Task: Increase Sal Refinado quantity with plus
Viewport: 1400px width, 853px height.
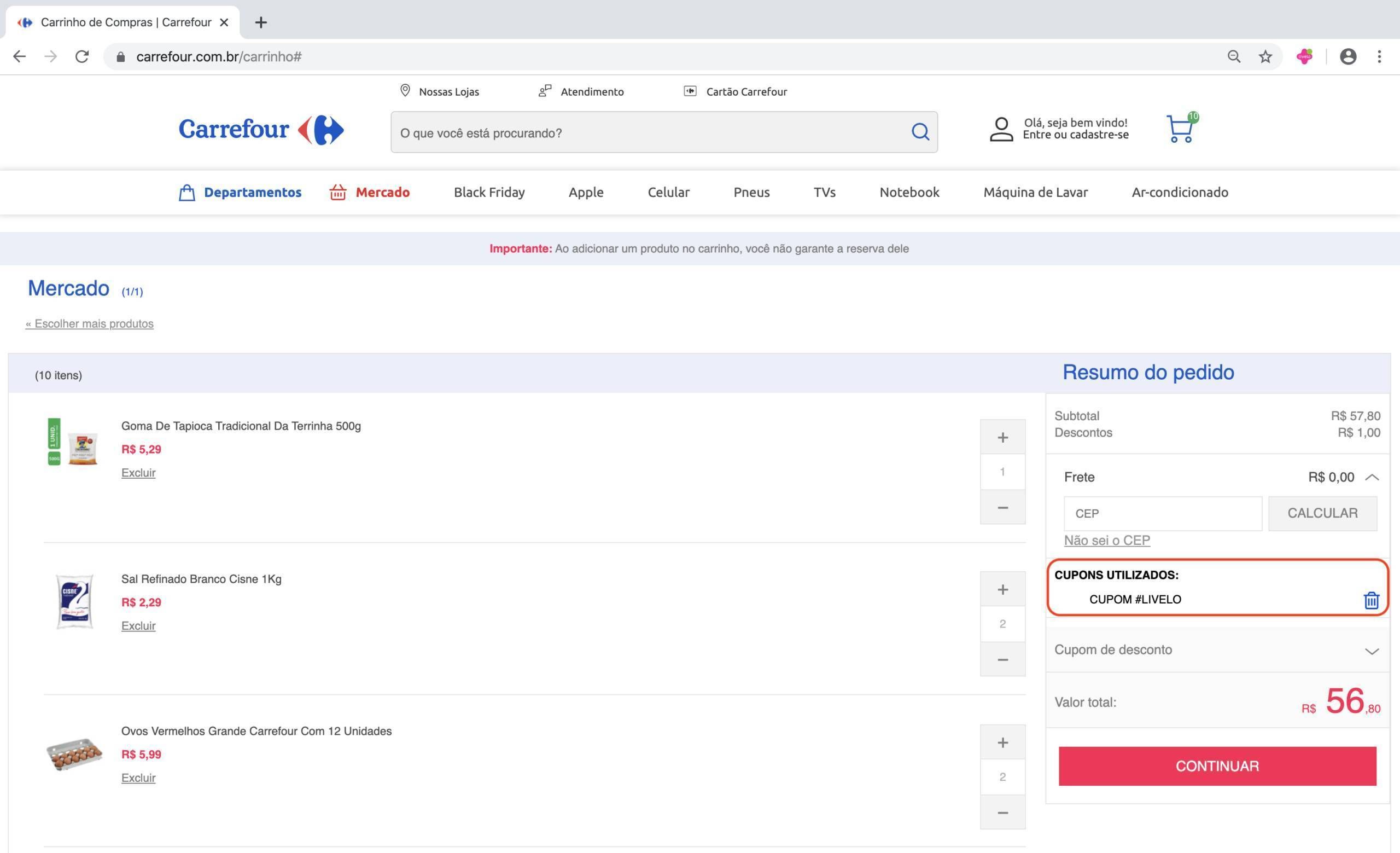Action: (x=1002, y=589)
